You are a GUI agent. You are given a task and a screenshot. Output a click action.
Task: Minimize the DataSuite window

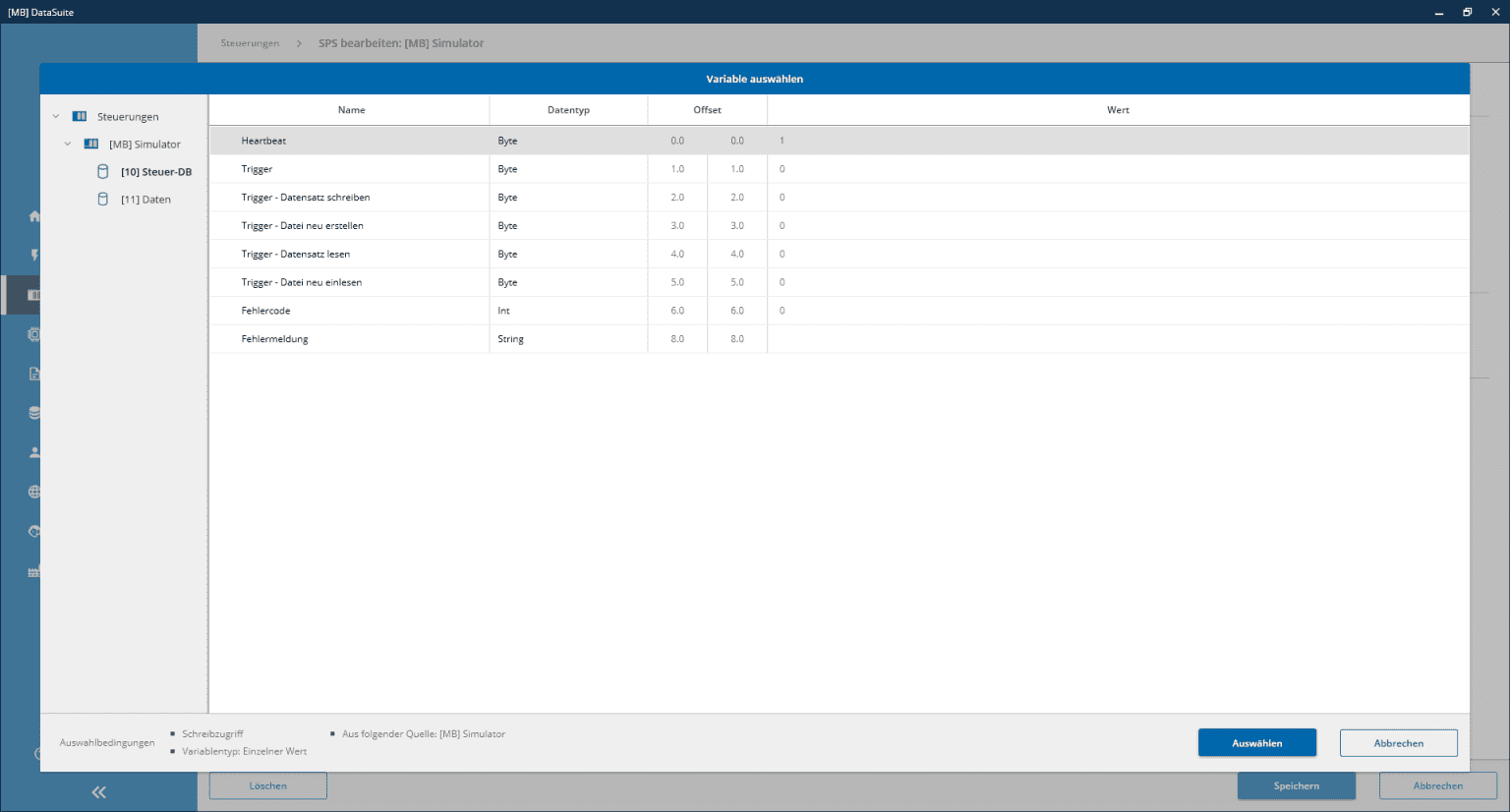(1439, 12)
